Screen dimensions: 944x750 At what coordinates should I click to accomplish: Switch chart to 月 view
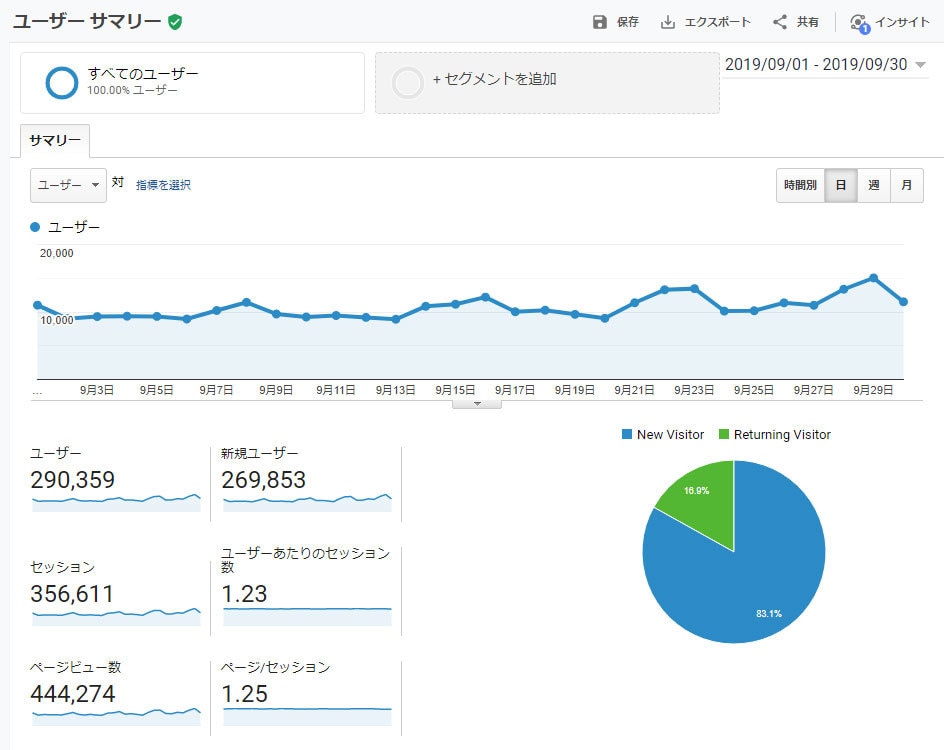tap(907, 185)
